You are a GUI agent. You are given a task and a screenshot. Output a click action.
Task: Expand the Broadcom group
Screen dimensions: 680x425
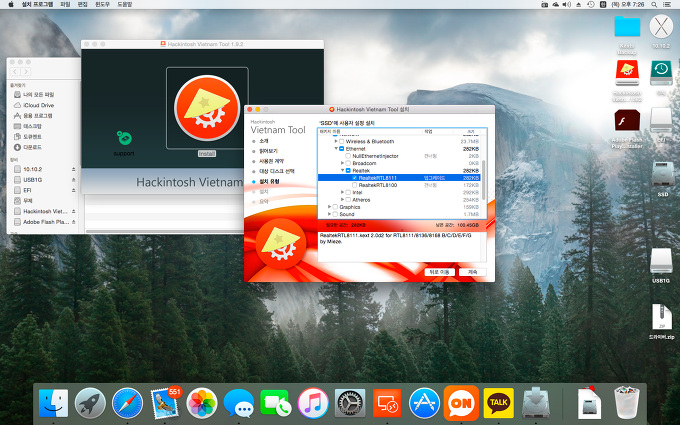click(x=342, y=163)
